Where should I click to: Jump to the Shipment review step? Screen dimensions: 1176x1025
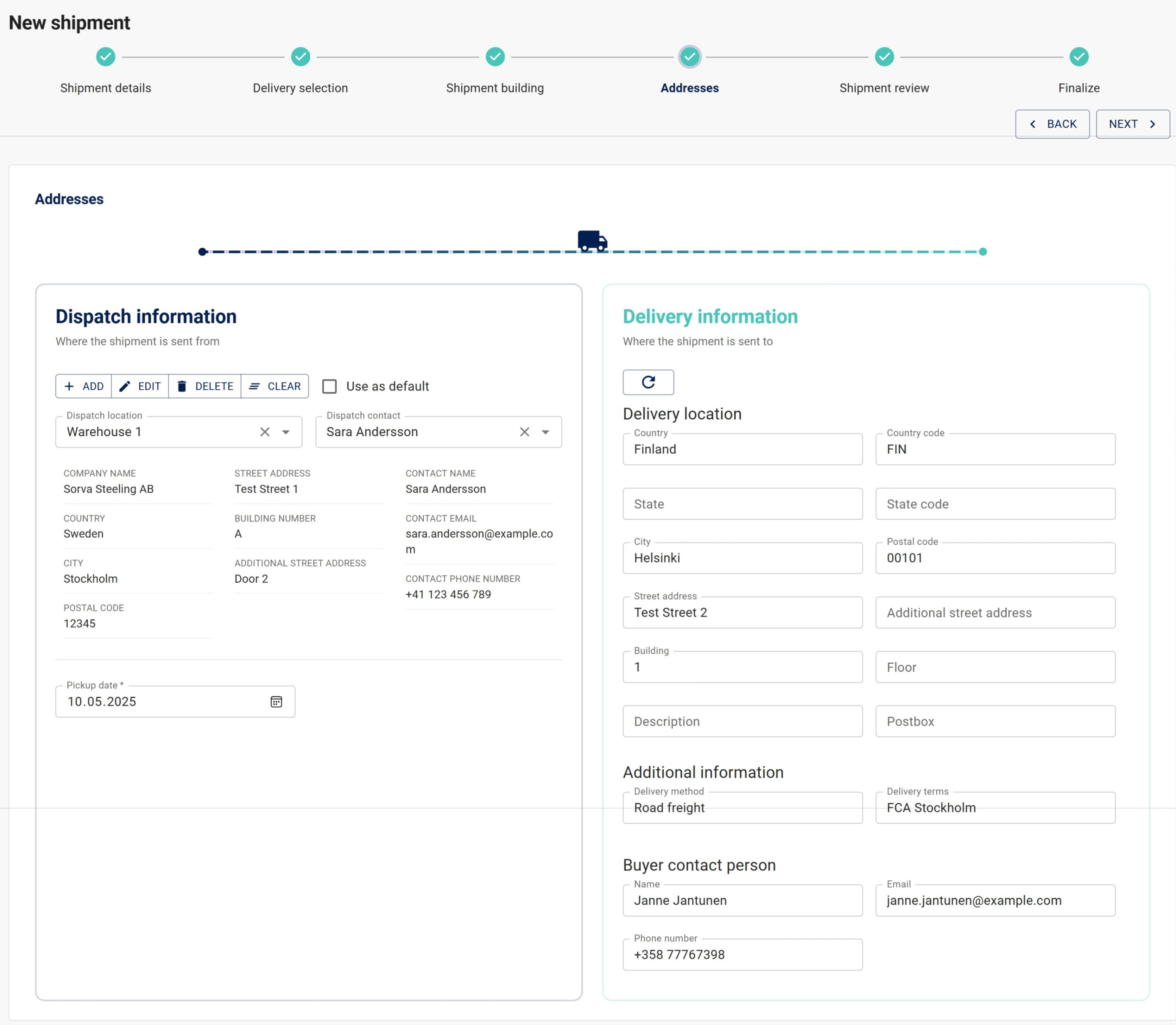pyautogui.click(x=884, y=57)
